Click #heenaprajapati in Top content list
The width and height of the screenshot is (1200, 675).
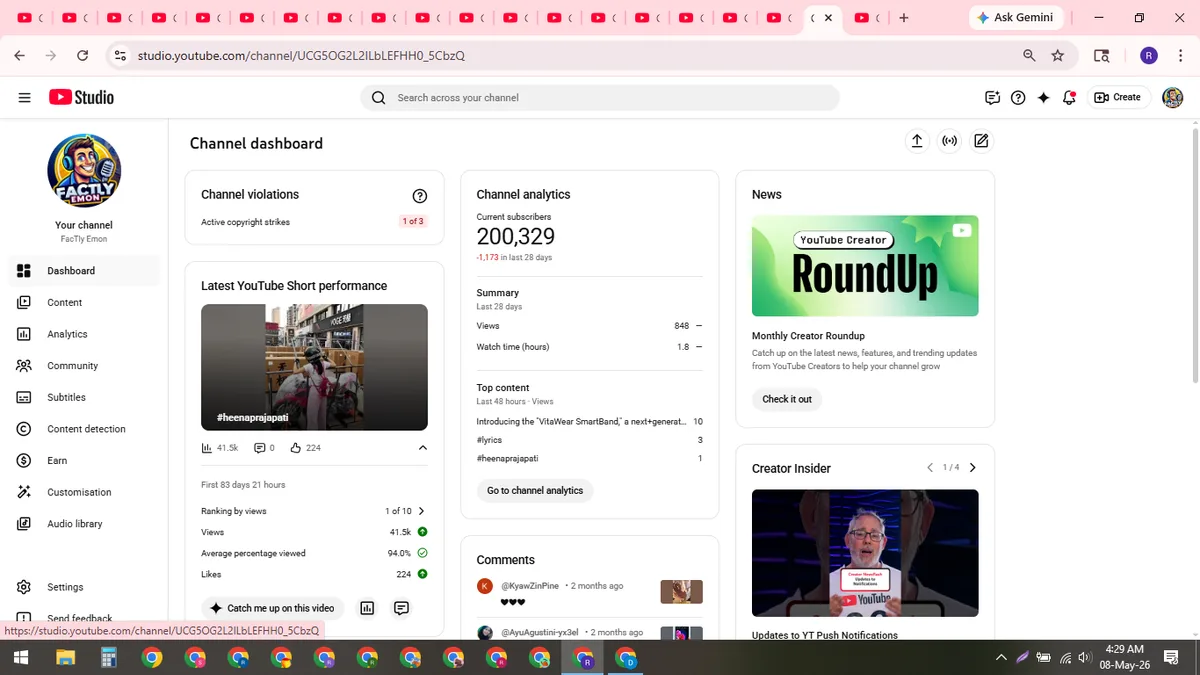coord(507,458)
